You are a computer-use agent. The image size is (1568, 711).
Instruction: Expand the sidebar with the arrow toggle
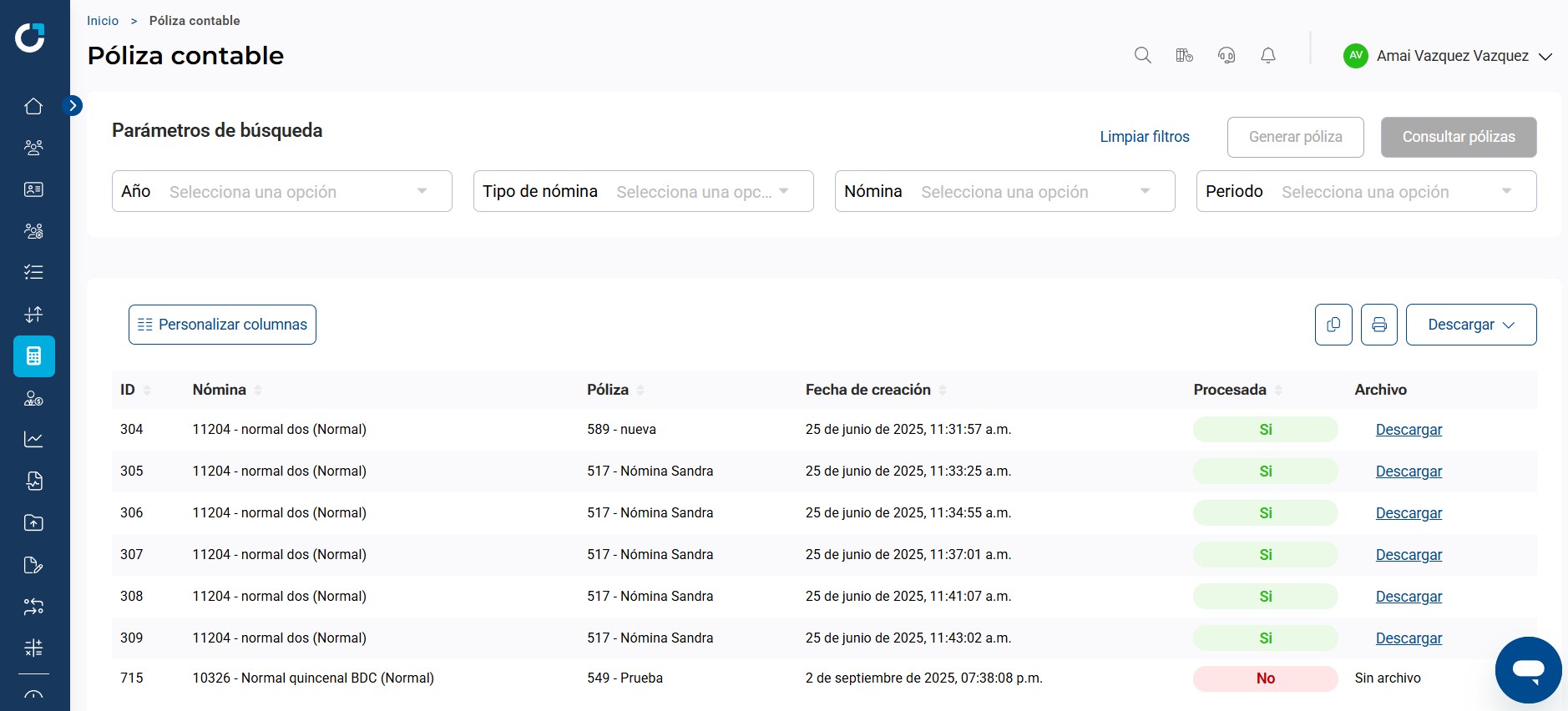pyautogui.click(x=73, y=105)
